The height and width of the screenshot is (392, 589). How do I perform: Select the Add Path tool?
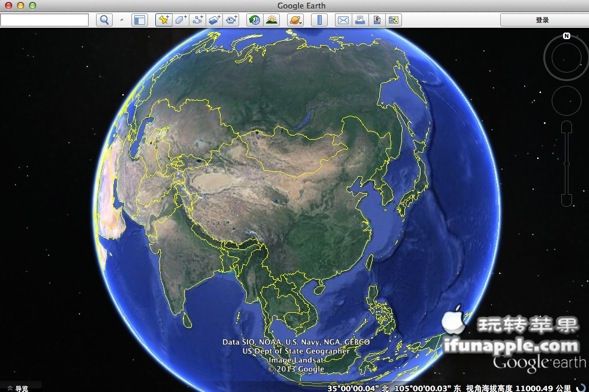coord(197,20)
